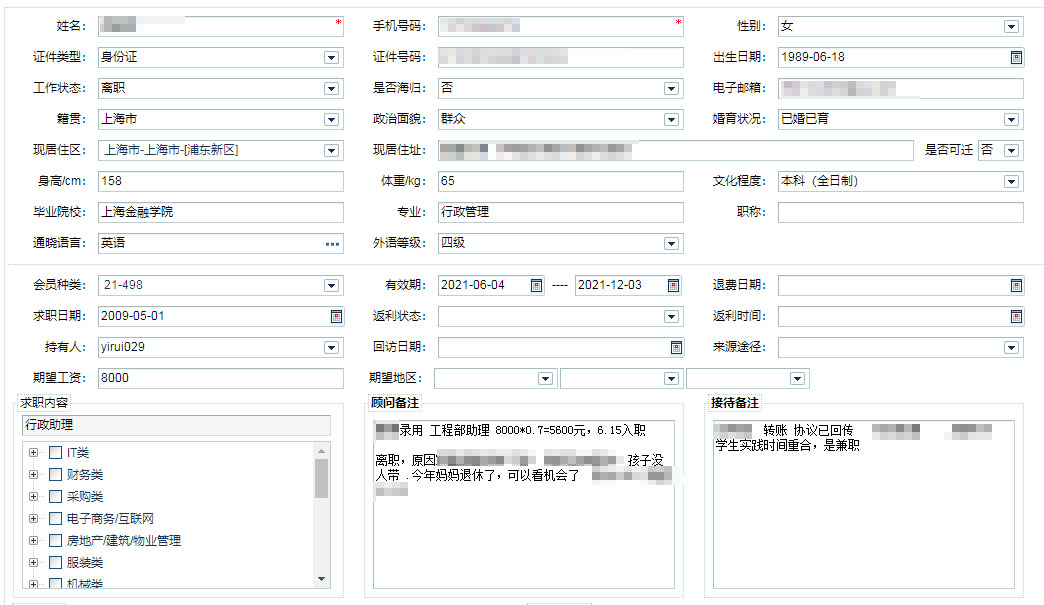Open calendar for 有效期 start date

(536, 286)
